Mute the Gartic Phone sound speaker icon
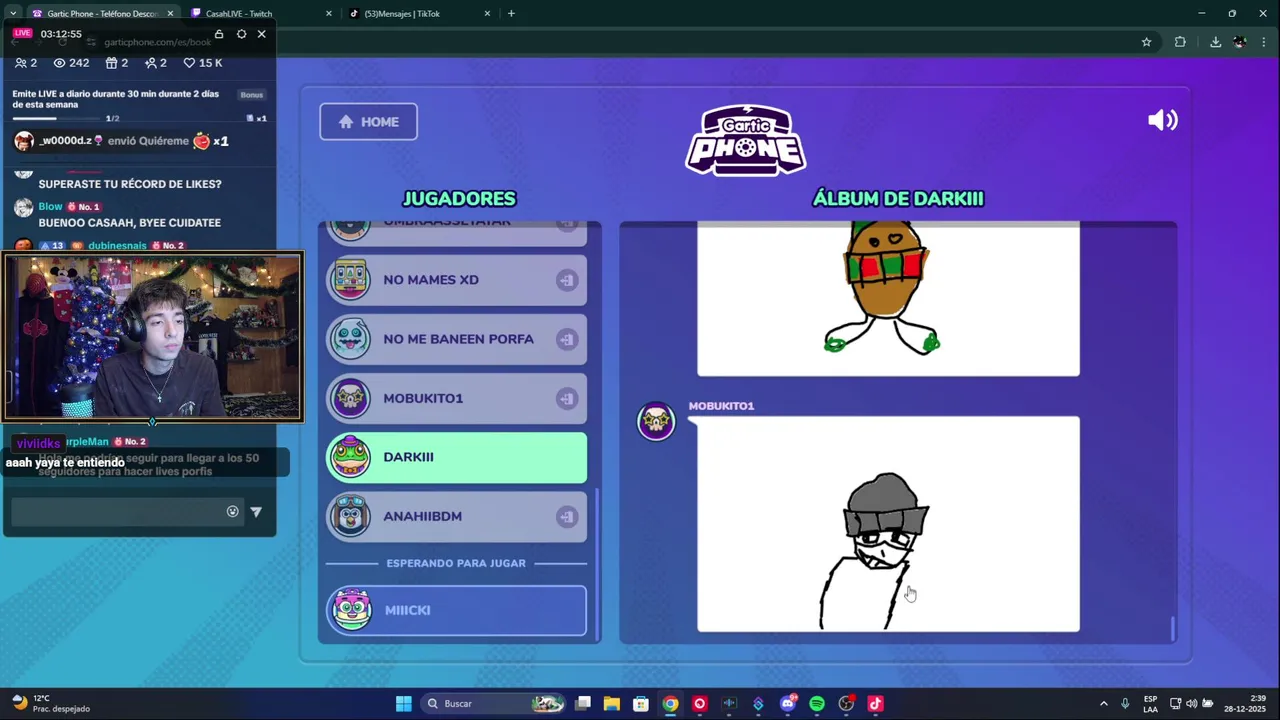 click(x=1162, y=121)
